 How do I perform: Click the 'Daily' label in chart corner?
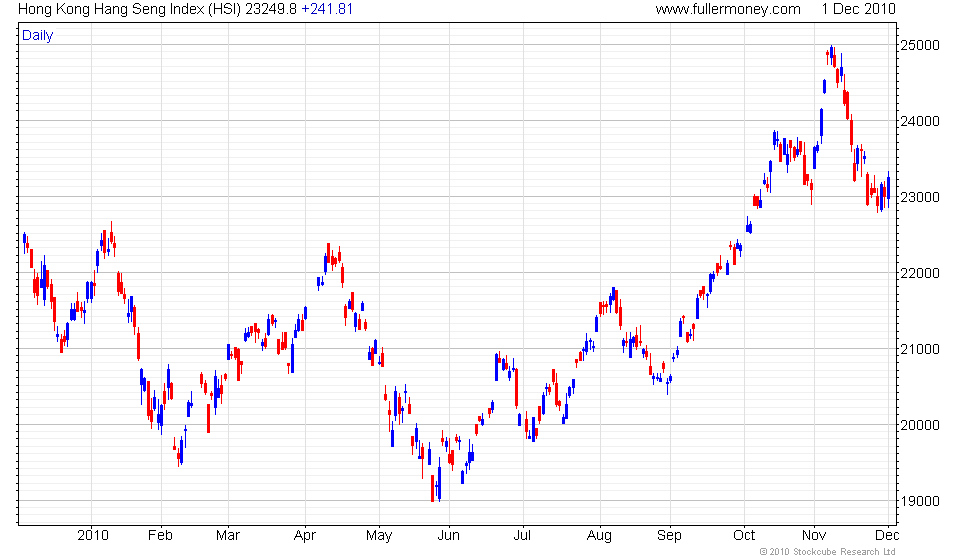pyautogui.click(x=38, y=36)
